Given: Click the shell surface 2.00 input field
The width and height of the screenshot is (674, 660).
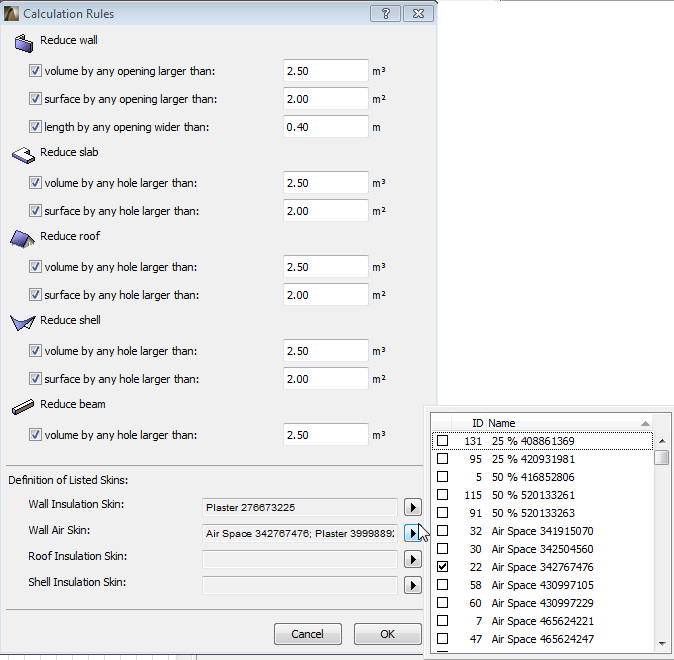Looking at the screenshot, I should [326, 378].
